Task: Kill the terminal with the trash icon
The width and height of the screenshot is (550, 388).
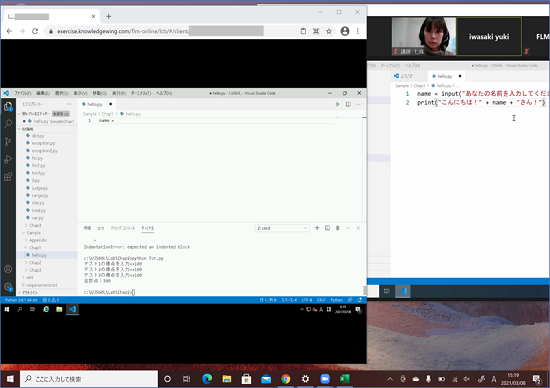Action: click(337, 228)
